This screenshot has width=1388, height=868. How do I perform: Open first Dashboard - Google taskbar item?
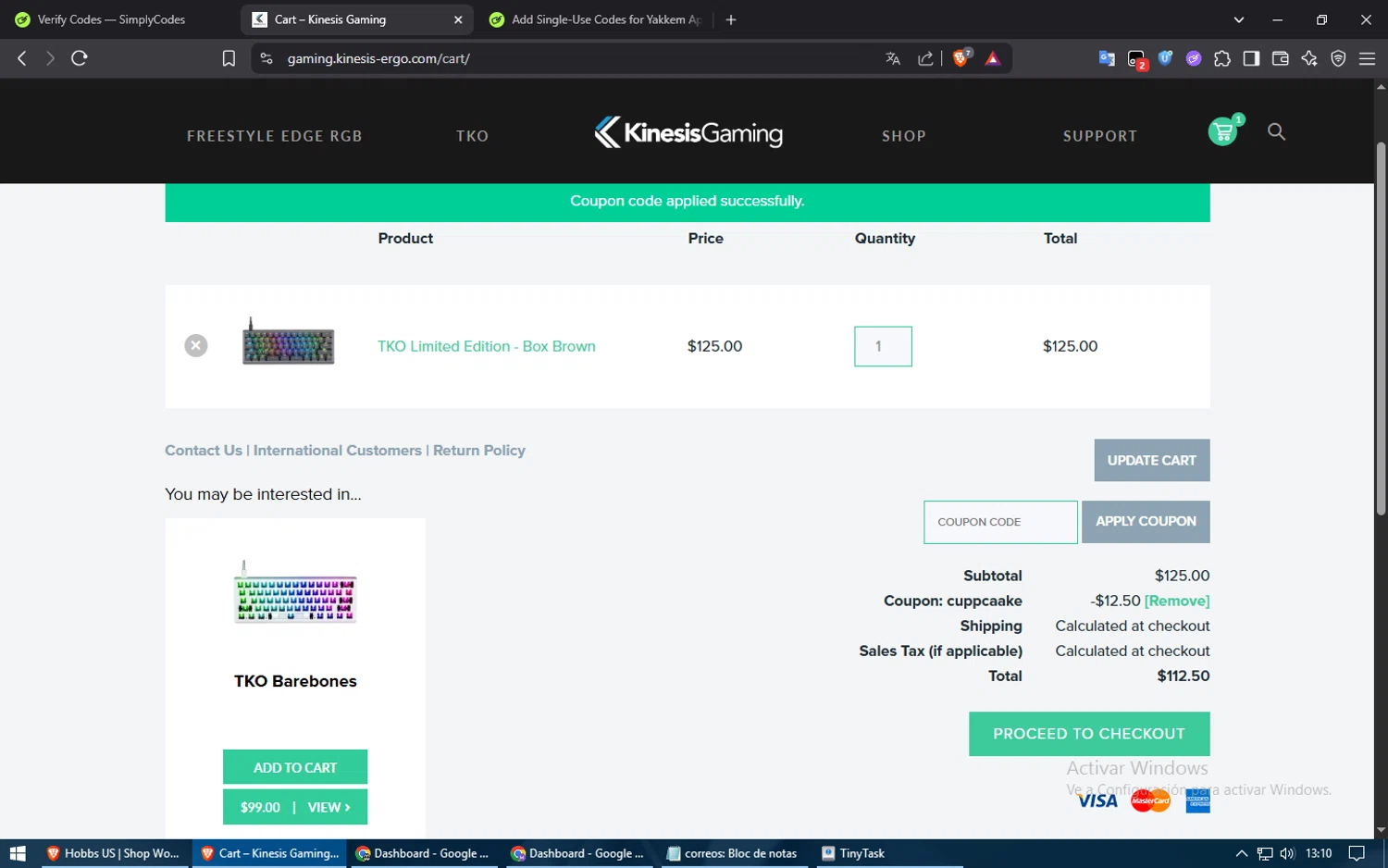423,853
